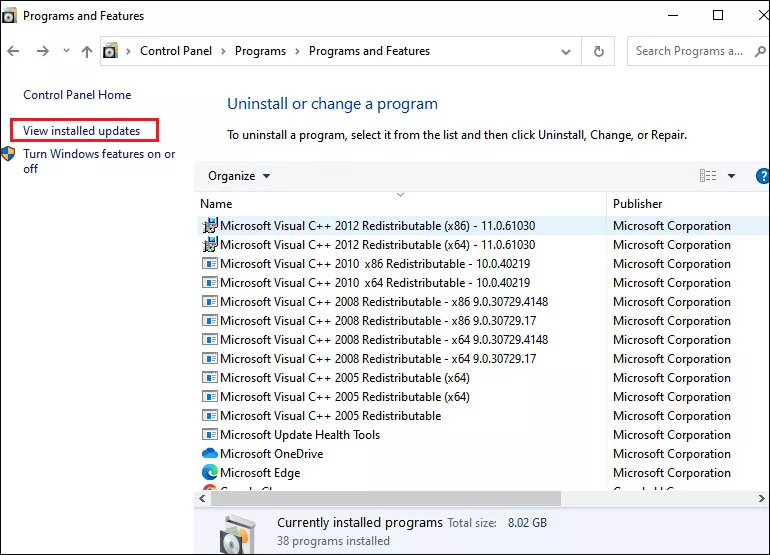Sort by the Name column header

tap(216, 204)
